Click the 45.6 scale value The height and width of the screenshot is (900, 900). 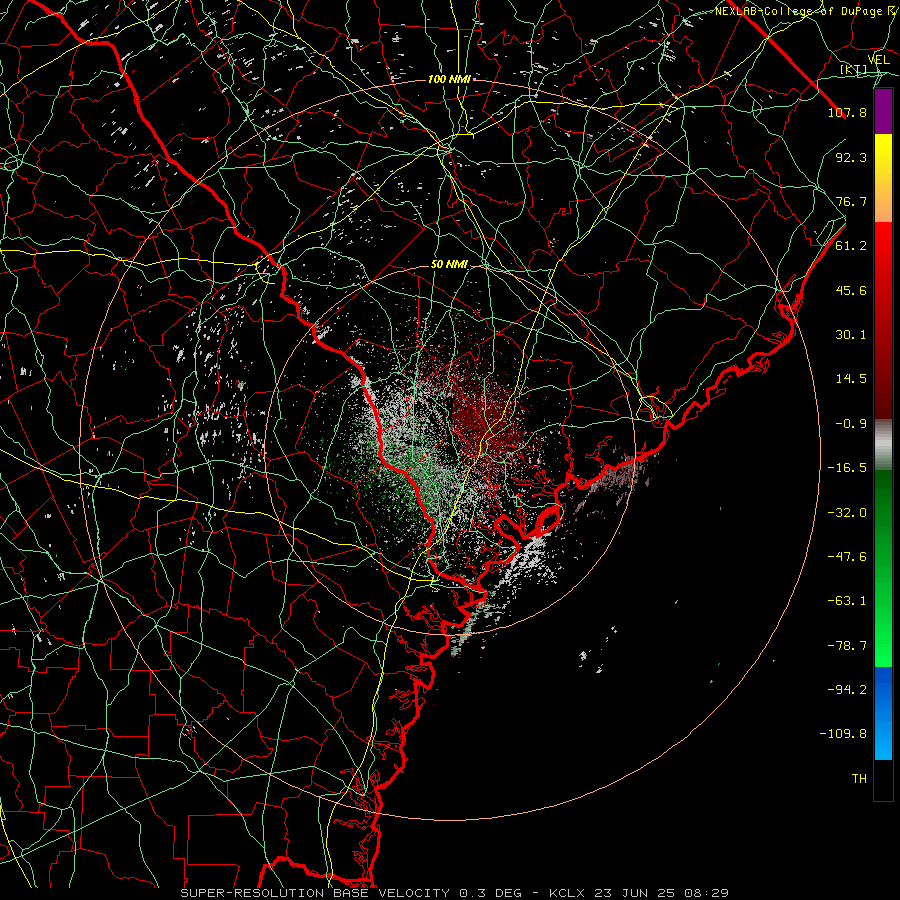851,290
